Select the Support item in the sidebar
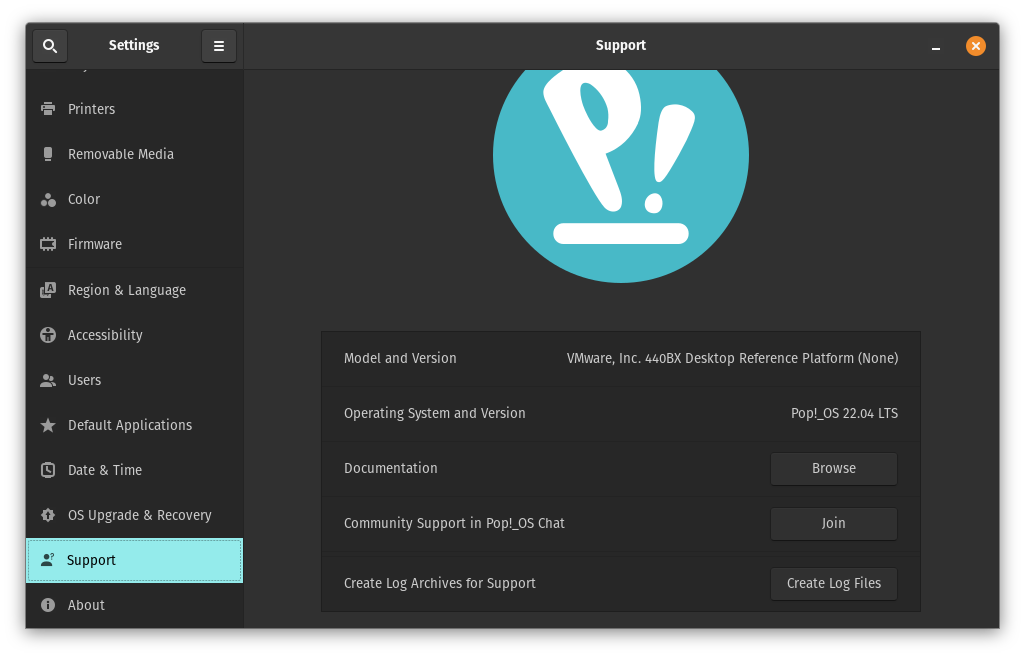Screen dimensions: 1025x657 point(134,560)
